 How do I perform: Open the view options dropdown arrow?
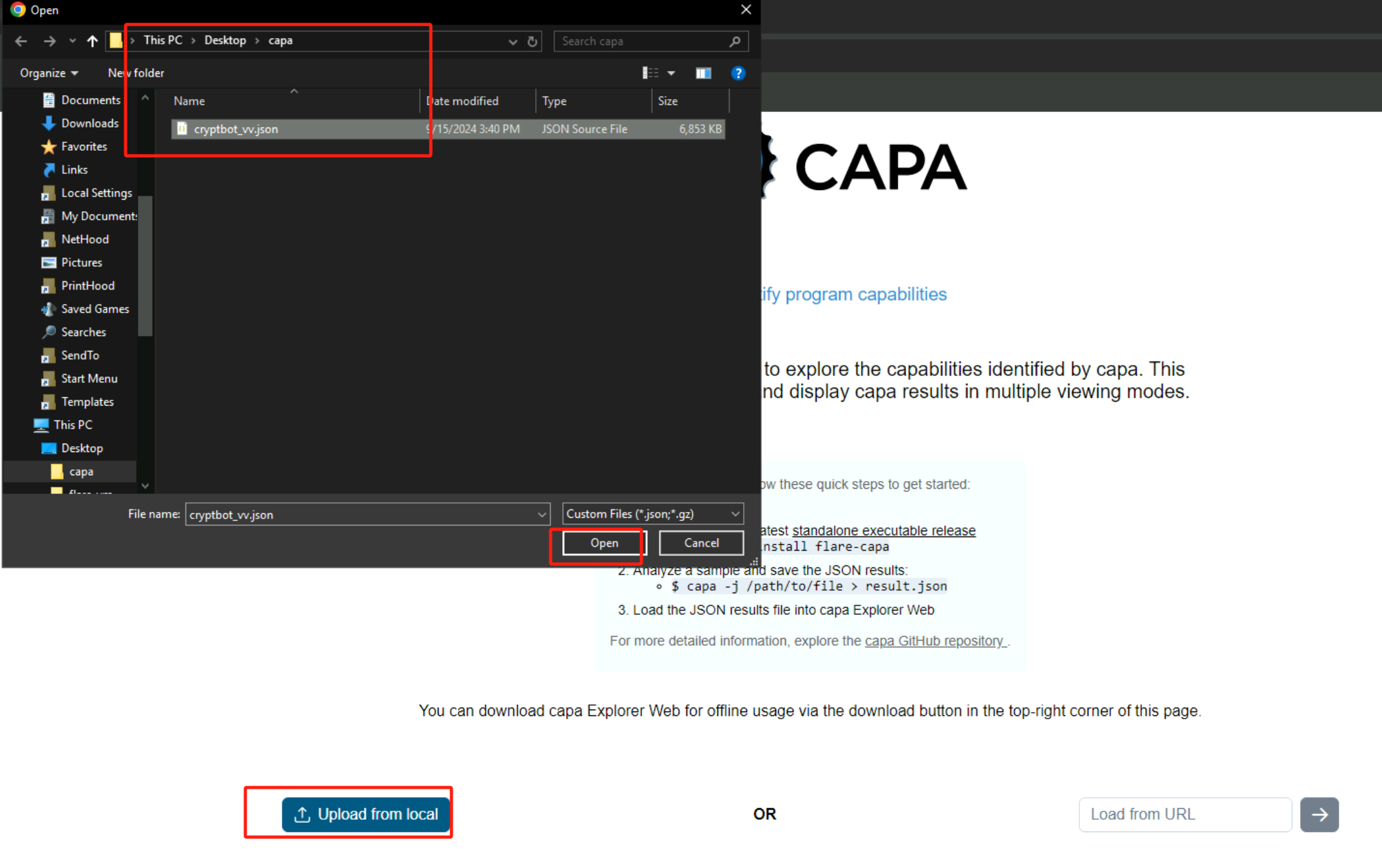coord(671,73)
